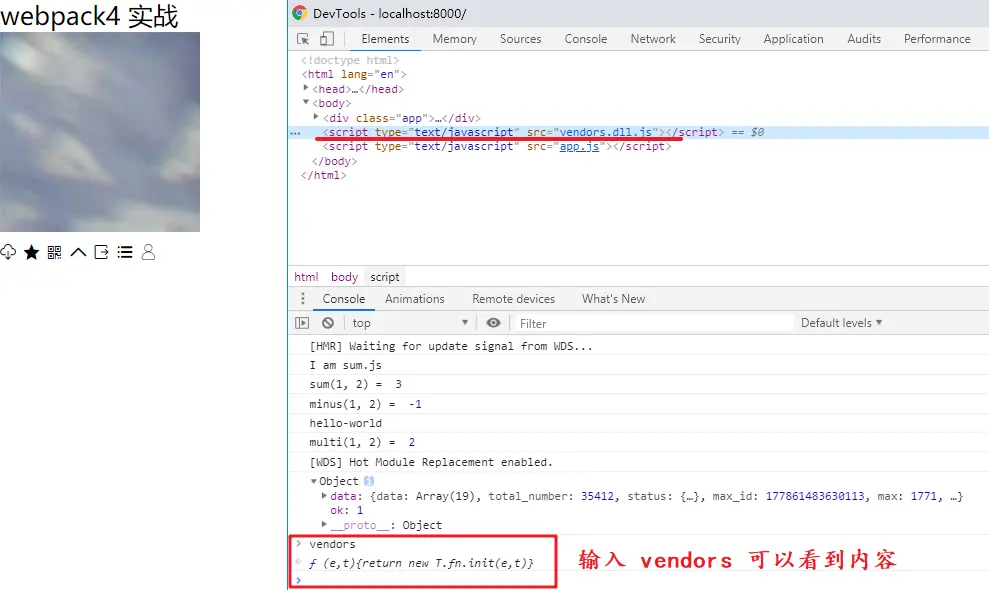Click the html breadcrumb
This screenshot has height=590, width=989.
(x=306, y=277)
